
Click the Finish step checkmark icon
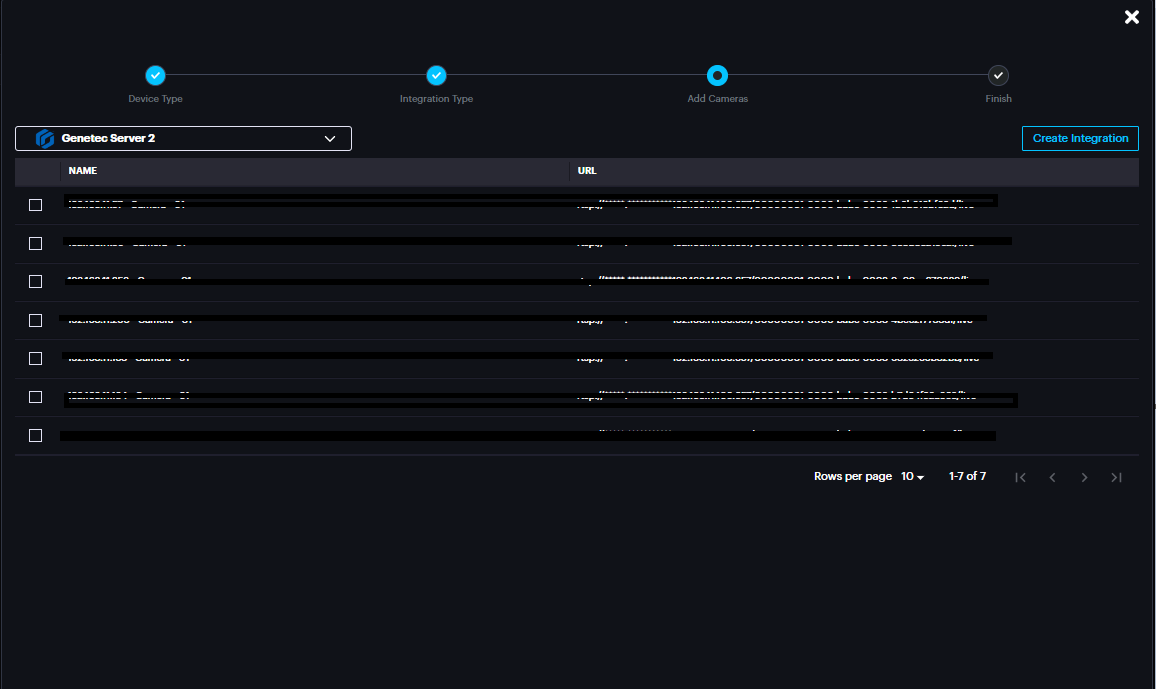[x=998, y=75]
